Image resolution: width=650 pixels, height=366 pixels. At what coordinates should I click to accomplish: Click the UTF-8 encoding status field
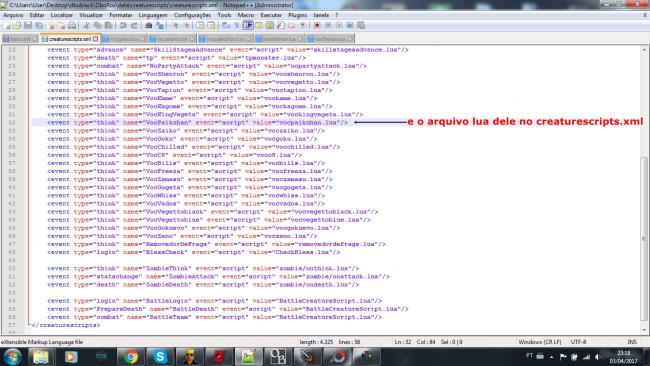578,342
